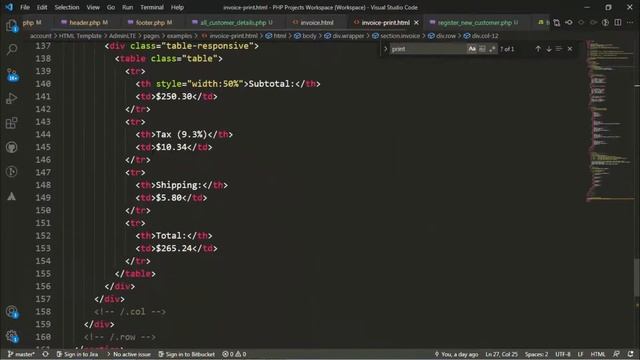Click the 'You, a day ago' blame entry
This screenshot has height=360, width=640.
coord(456,354)
